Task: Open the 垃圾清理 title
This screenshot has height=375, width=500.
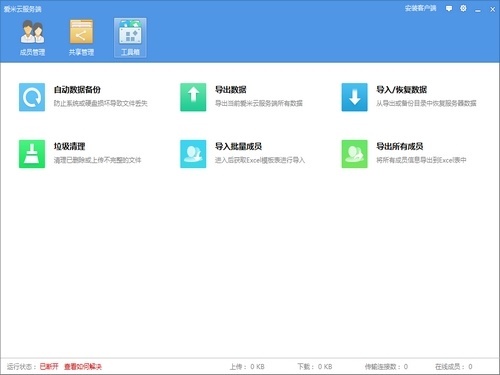Action: (69, 146)
